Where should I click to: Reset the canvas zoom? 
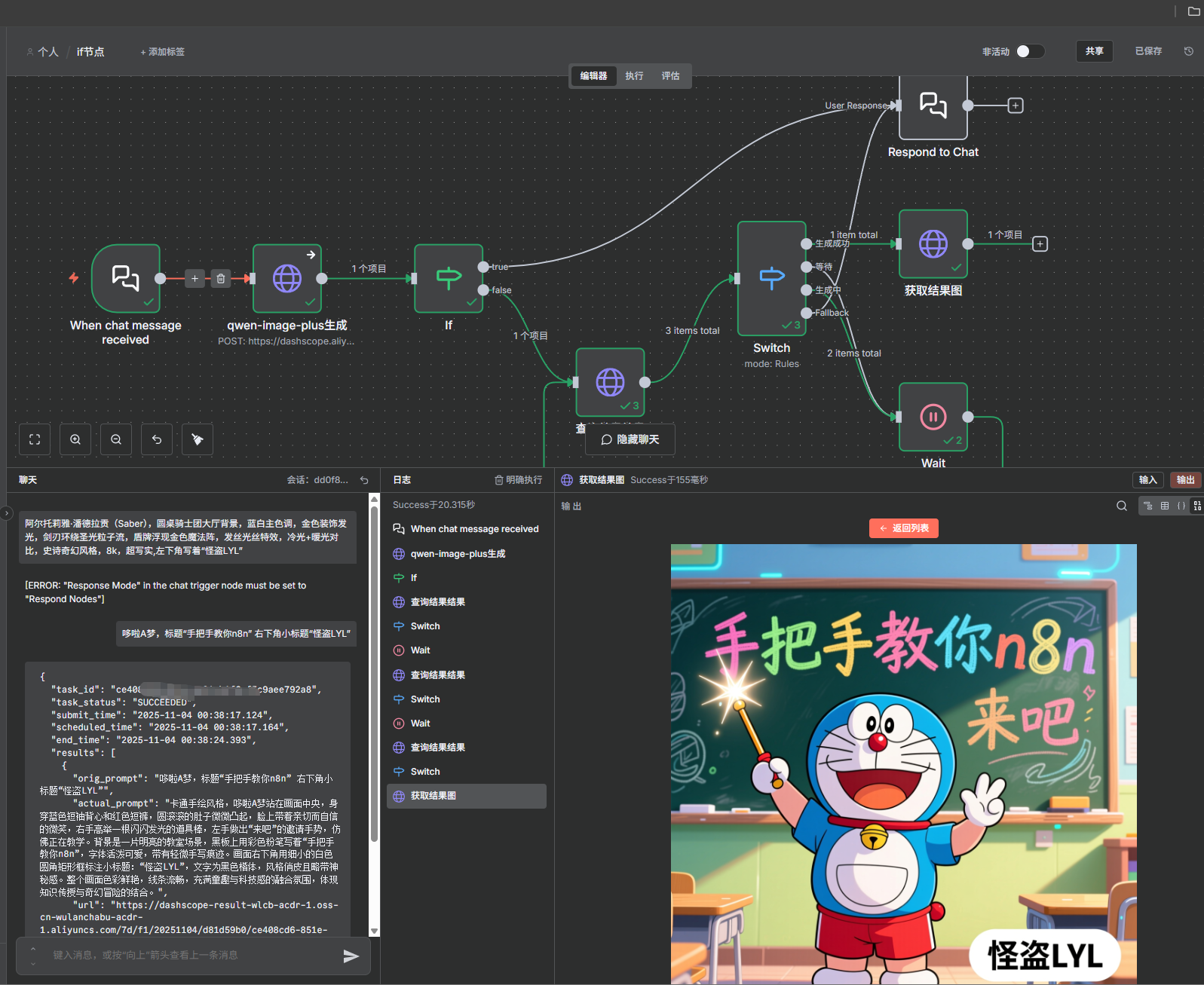point(157,439)
